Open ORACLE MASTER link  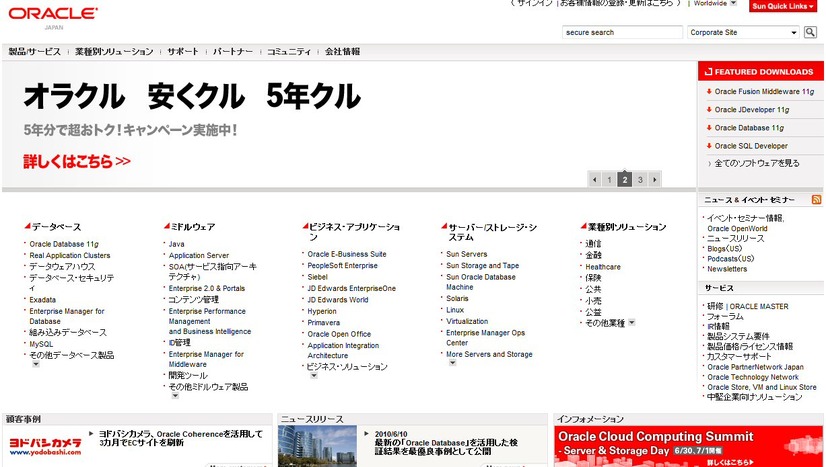[759, 306]
